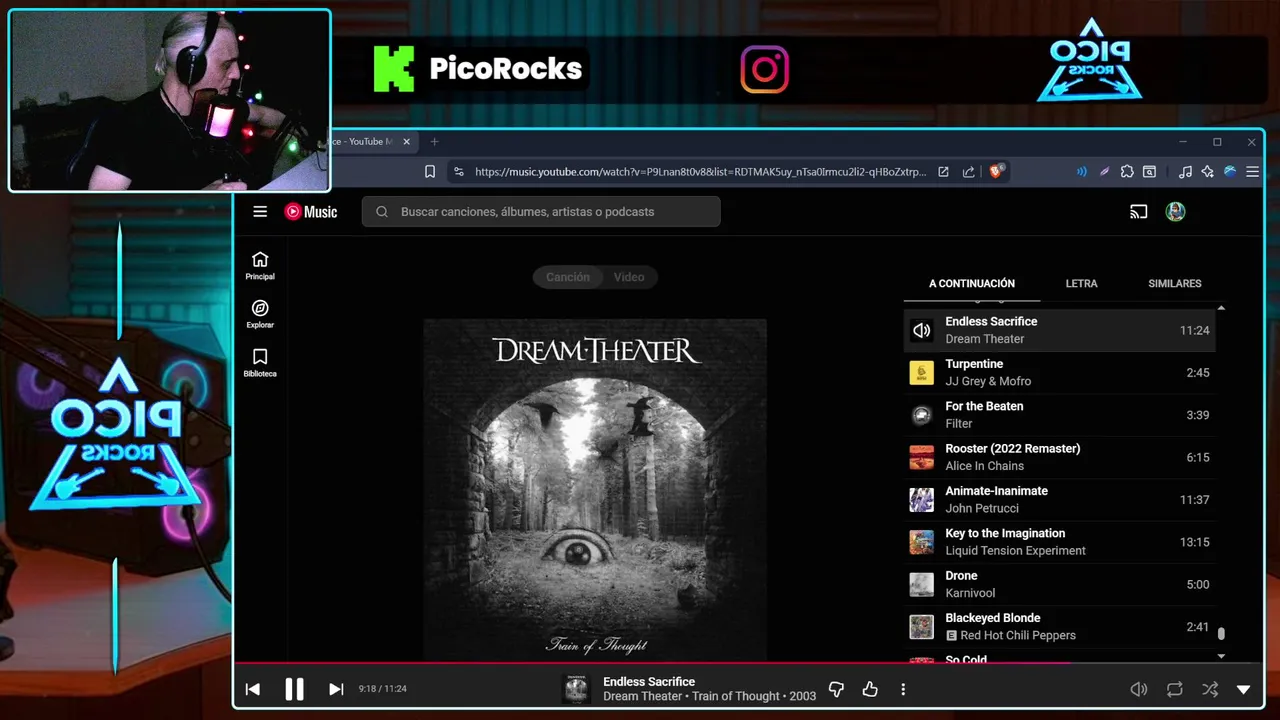This screenshot has height=720, width=1280.
Task: Open Principal in the sidebar
Action: point(260,265)
